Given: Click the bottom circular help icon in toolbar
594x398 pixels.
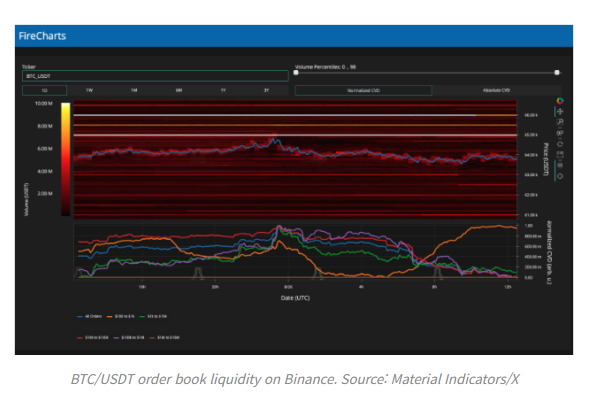Looking at the screenshot, I should click(560, 176).
